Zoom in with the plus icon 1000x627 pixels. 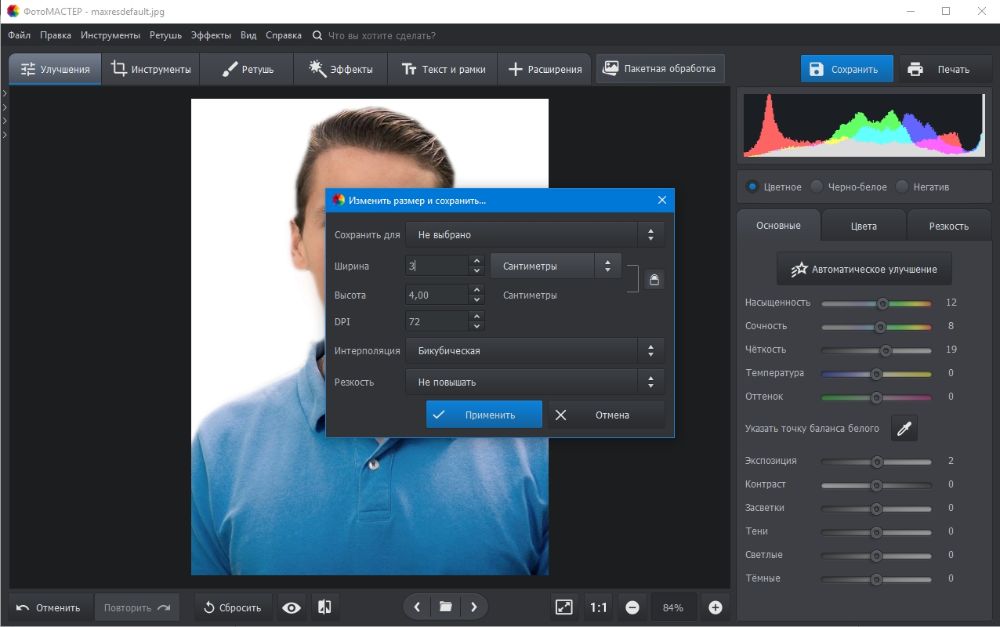click(x=715, y=607)
